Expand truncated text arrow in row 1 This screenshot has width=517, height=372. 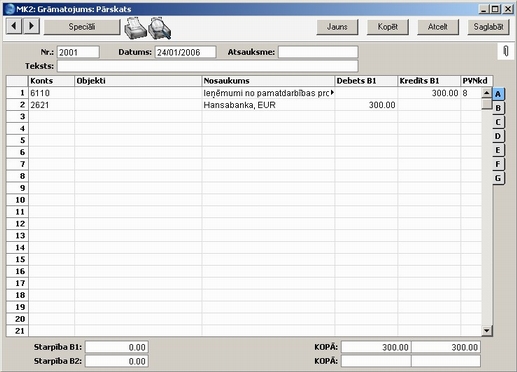332,93
